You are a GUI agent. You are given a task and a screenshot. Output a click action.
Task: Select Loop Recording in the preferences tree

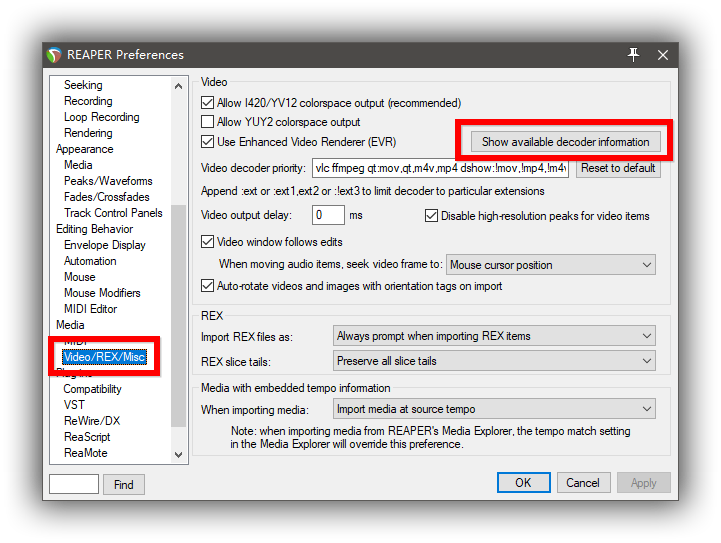(x=102, y=117)
